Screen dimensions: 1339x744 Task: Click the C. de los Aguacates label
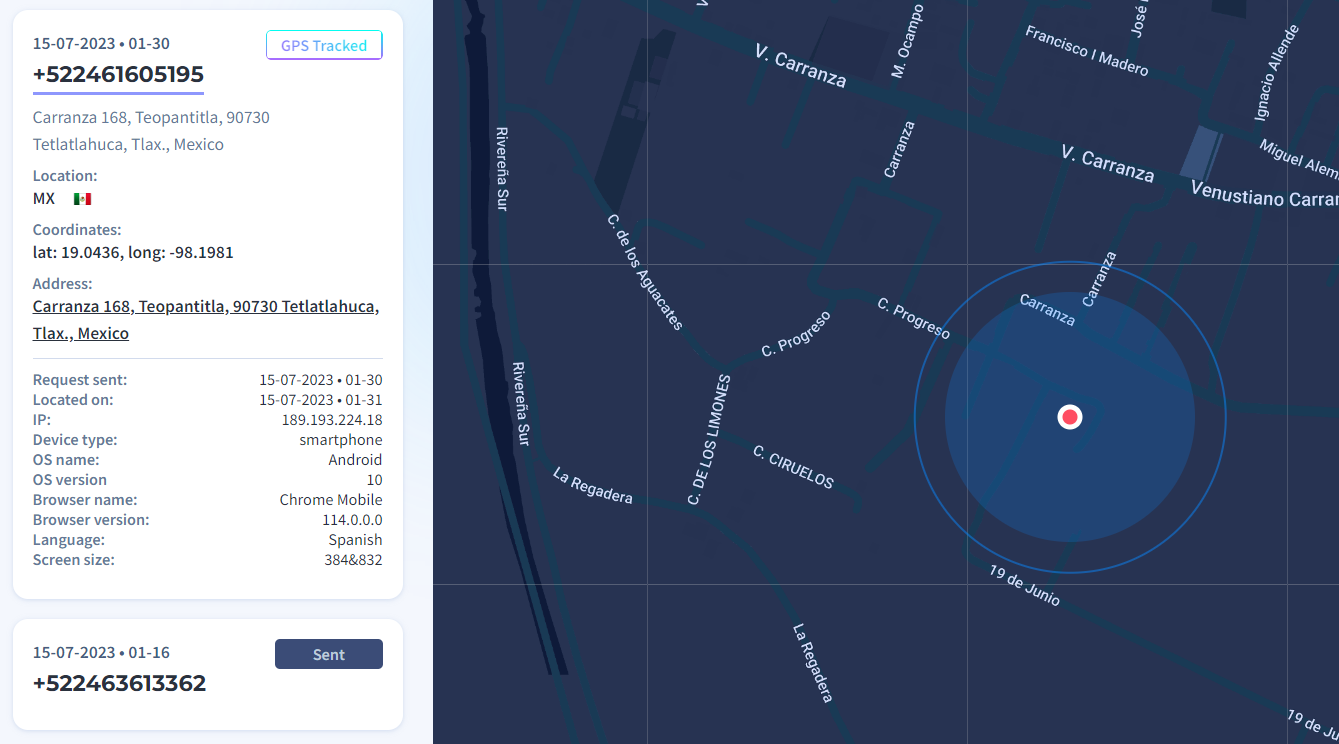[x=645, y=272]
